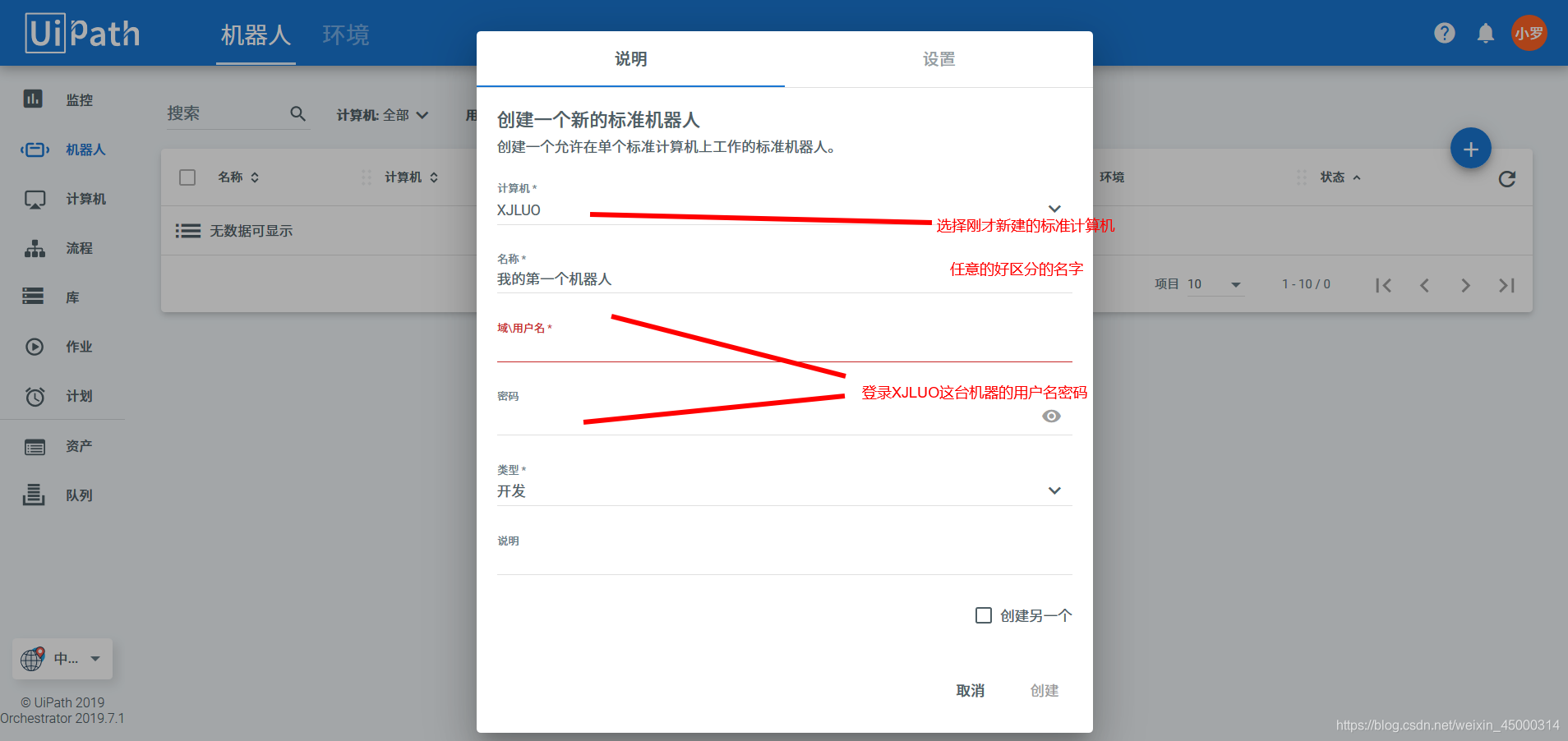Click the 无数据可显示 empty table message
This screenshot has width=1568, height=741.
tap(251, 231)
